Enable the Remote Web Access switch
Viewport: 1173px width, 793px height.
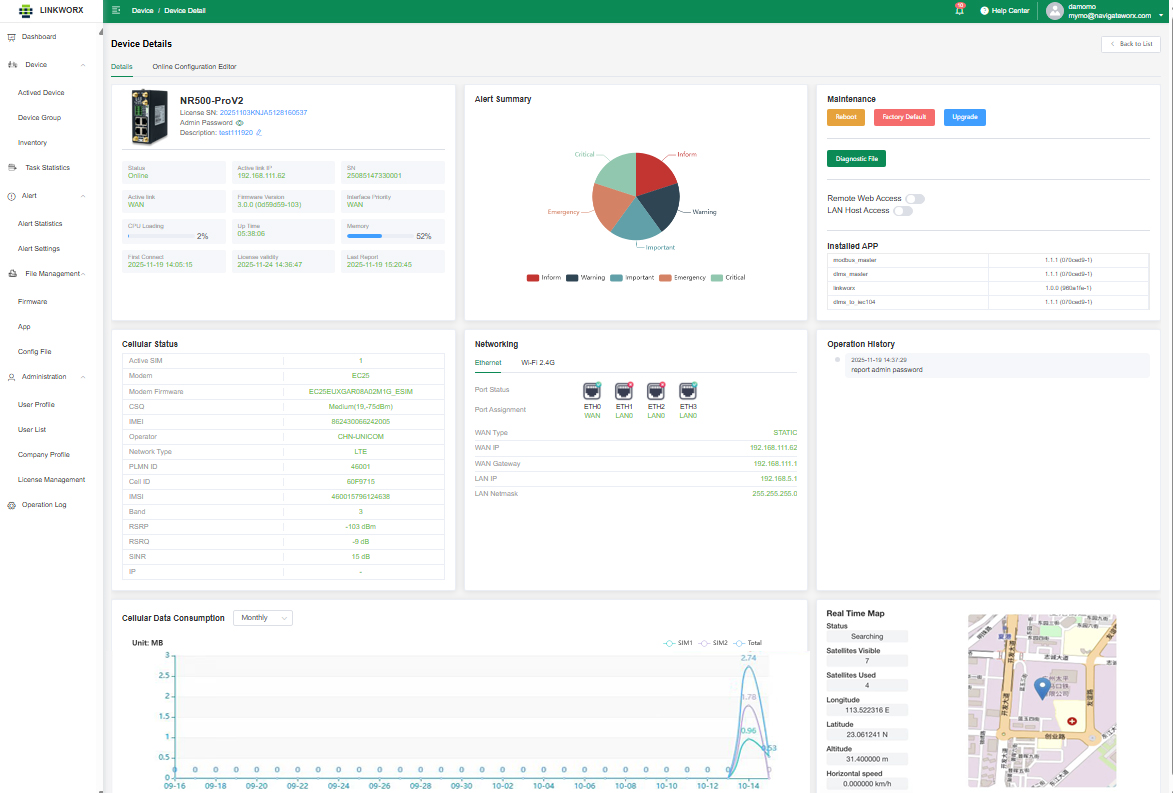[914, 199]
